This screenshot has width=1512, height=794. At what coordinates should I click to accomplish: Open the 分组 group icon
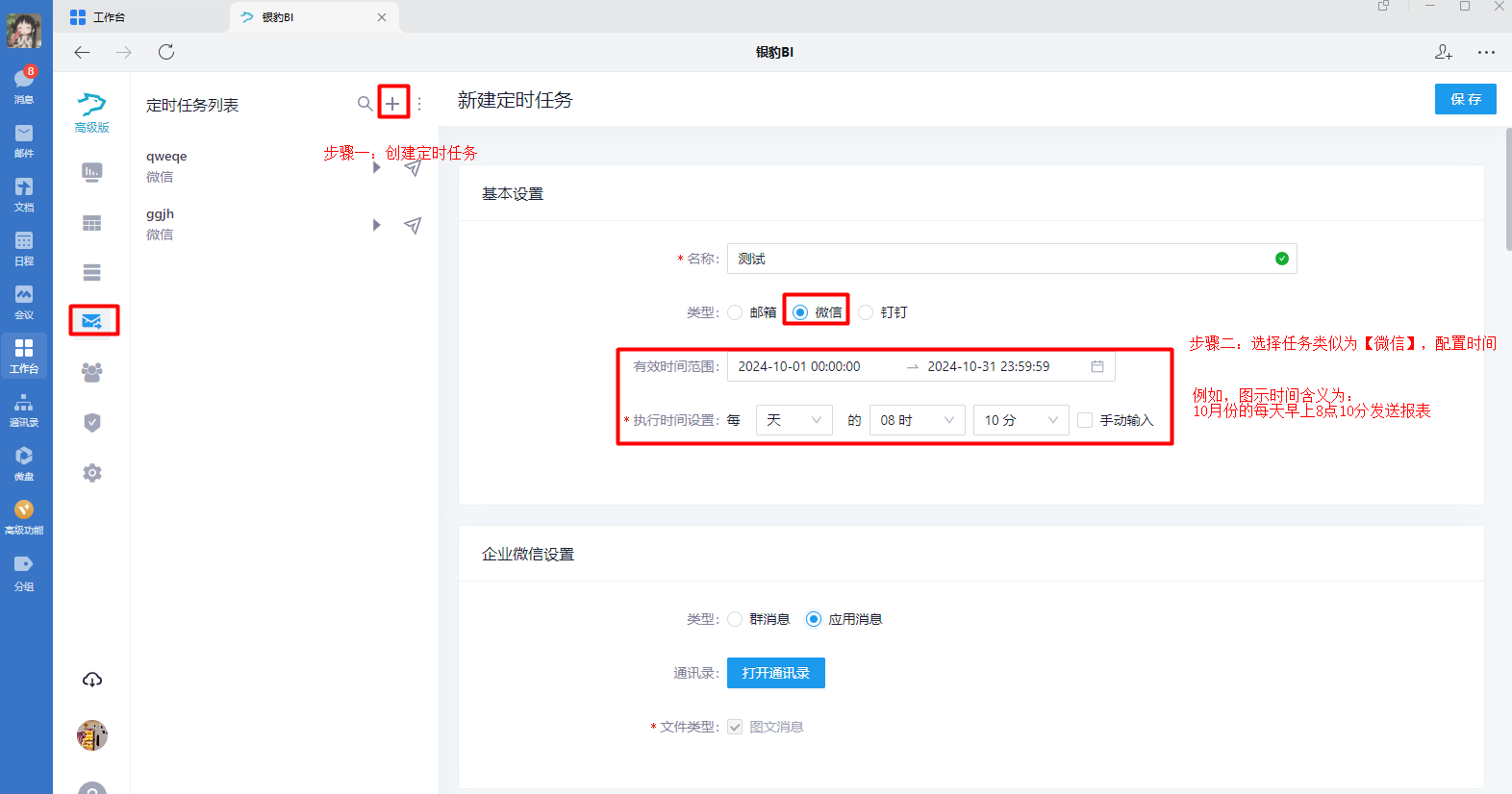(x=24, y=573)
